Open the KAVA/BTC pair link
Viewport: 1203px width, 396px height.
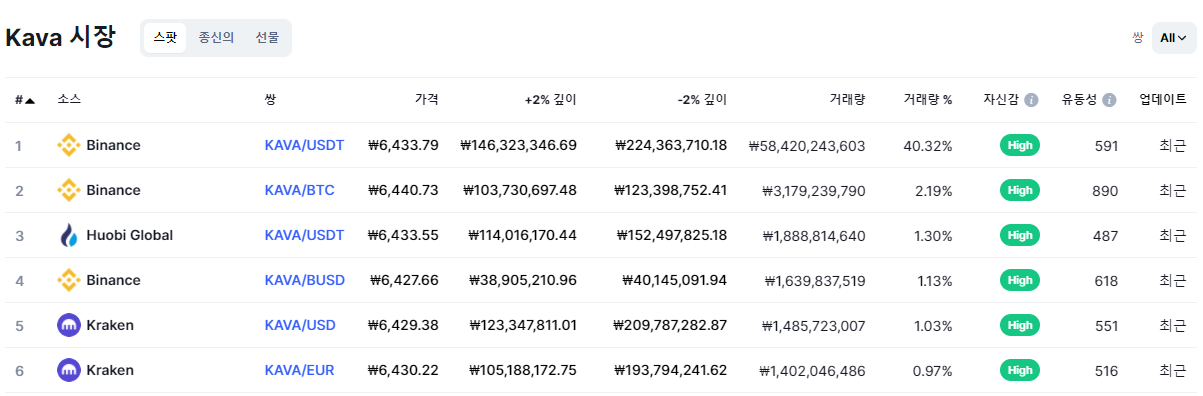(300, 190)
